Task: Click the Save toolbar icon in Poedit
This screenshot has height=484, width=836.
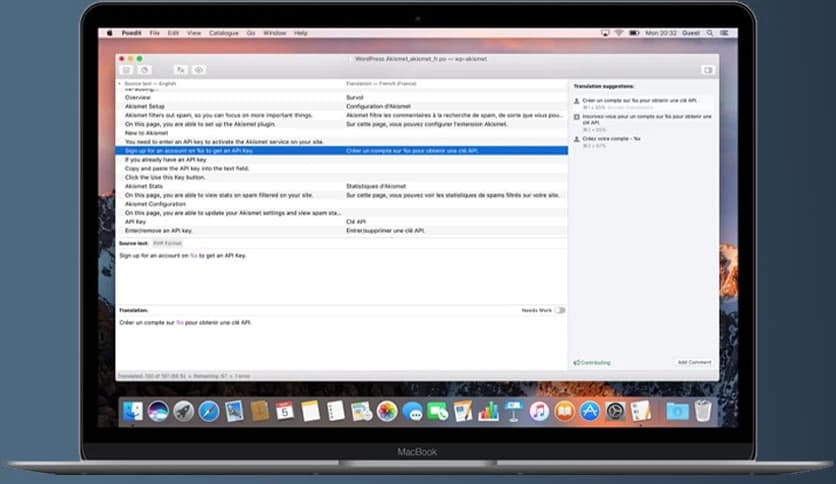Action: (126, 70)
